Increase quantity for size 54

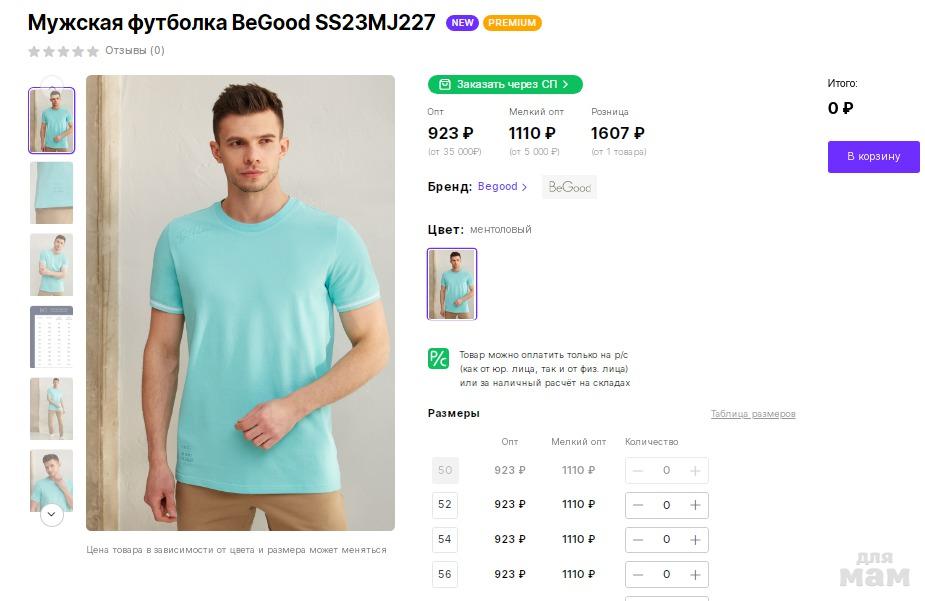695,539
